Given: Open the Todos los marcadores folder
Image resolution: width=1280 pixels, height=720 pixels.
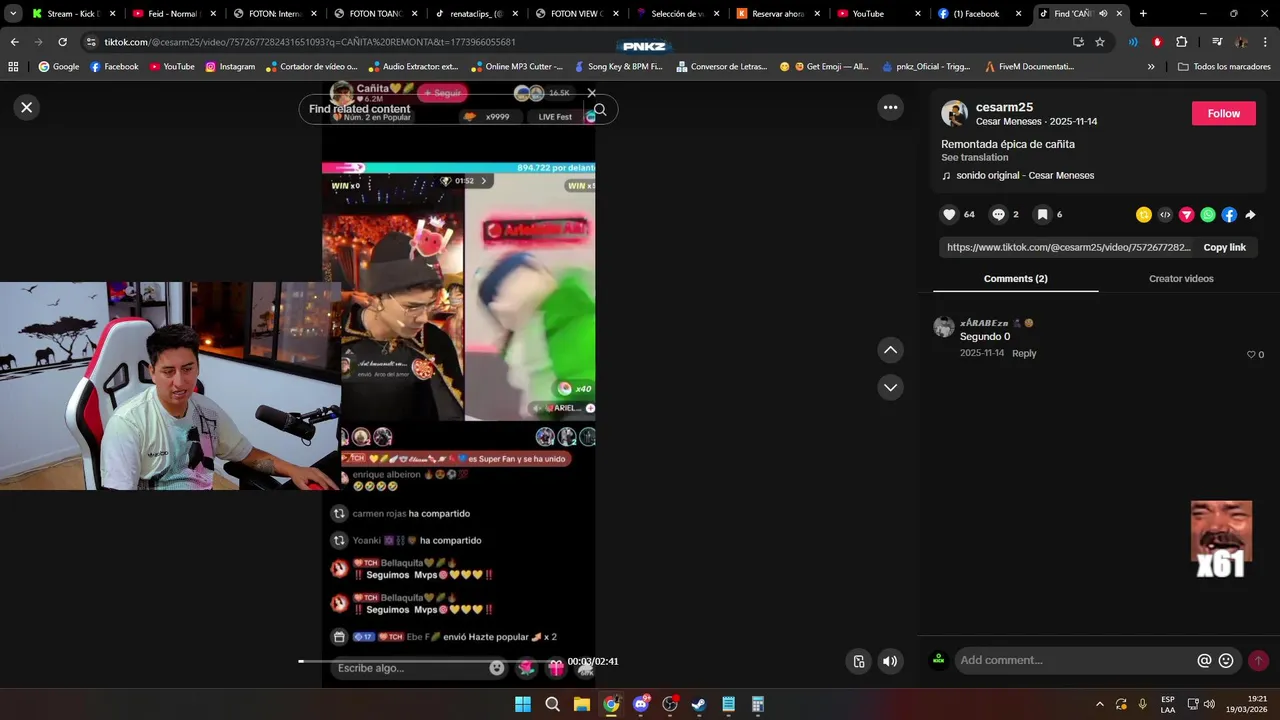Looking at the screenshot, I should tap(1223, 67).
